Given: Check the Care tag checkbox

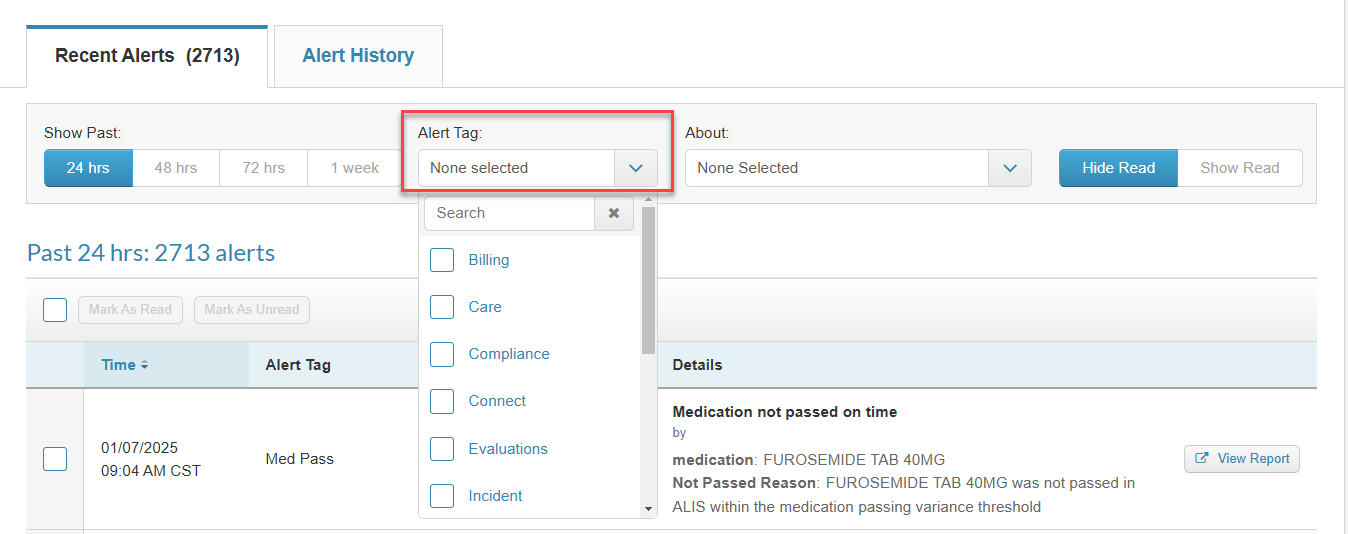Looking at the screenshot, I should coord(442,307).
